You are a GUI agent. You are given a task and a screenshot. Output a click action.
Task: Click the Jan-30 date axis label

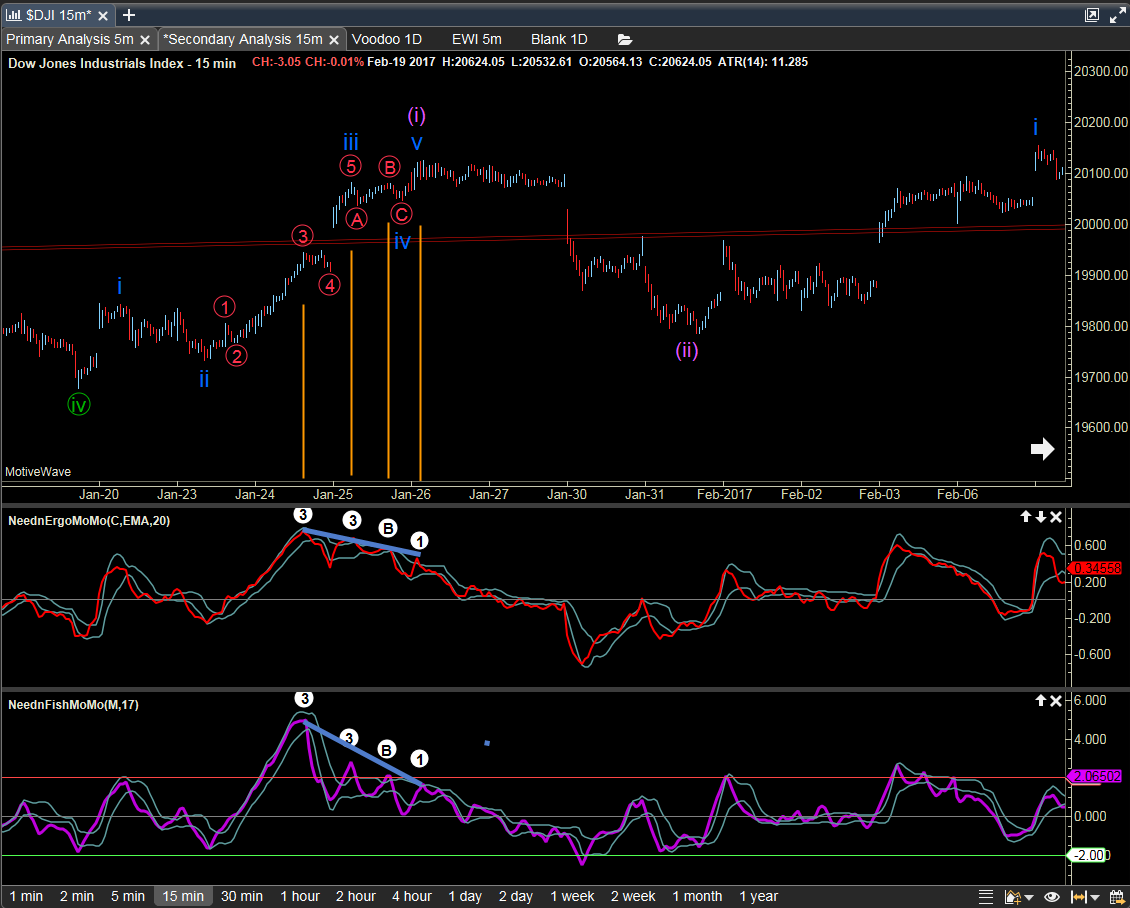(567, 494)
